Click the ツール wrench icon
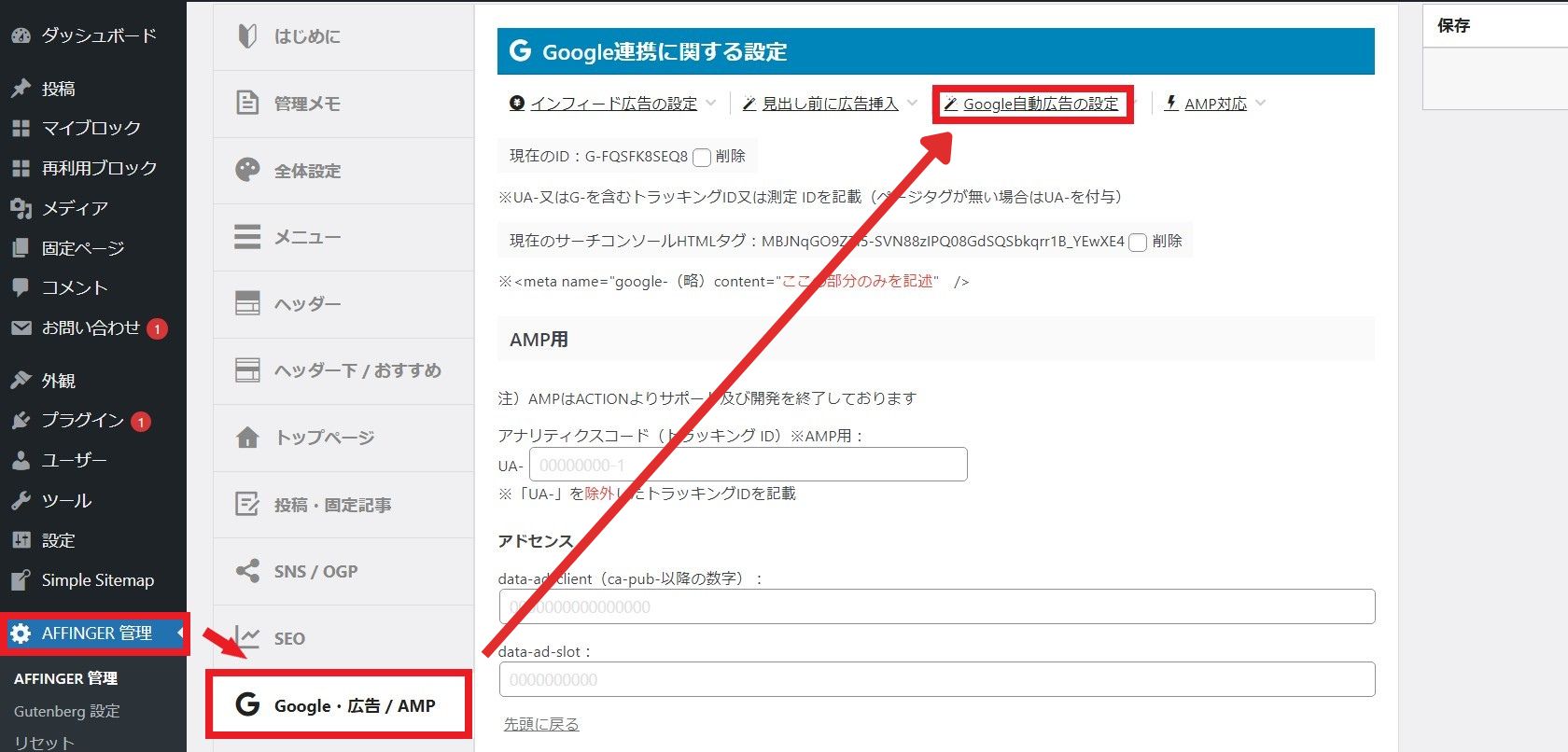The image size is (1568, 752). [21, 501]
